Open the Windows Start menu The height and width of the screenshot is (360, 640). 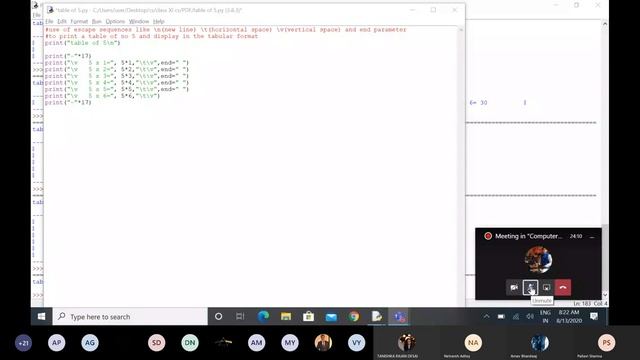pos(41,316)
